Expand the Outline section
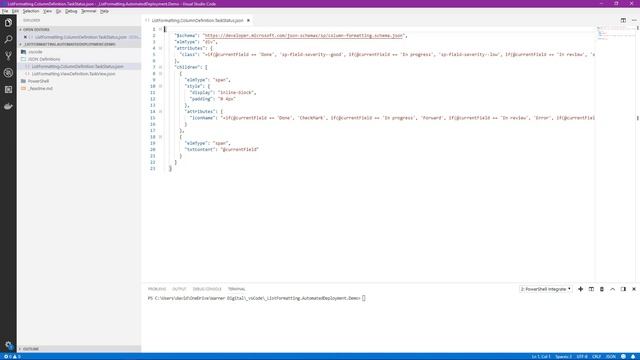 click(79, 349)
